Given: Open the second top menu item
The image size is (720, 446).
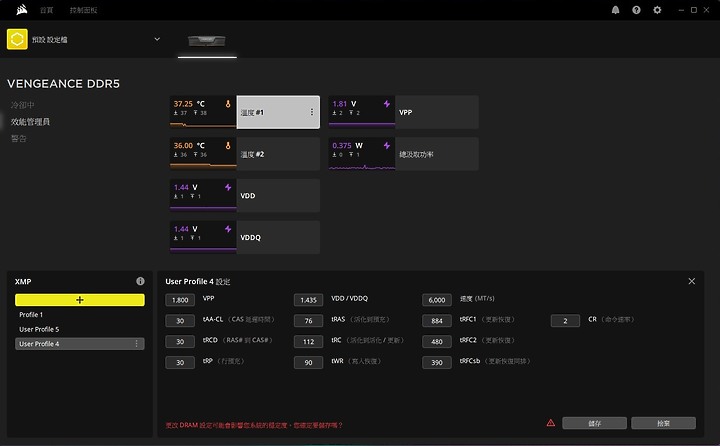Looking at the screenshot, I should tap(83, 10).
